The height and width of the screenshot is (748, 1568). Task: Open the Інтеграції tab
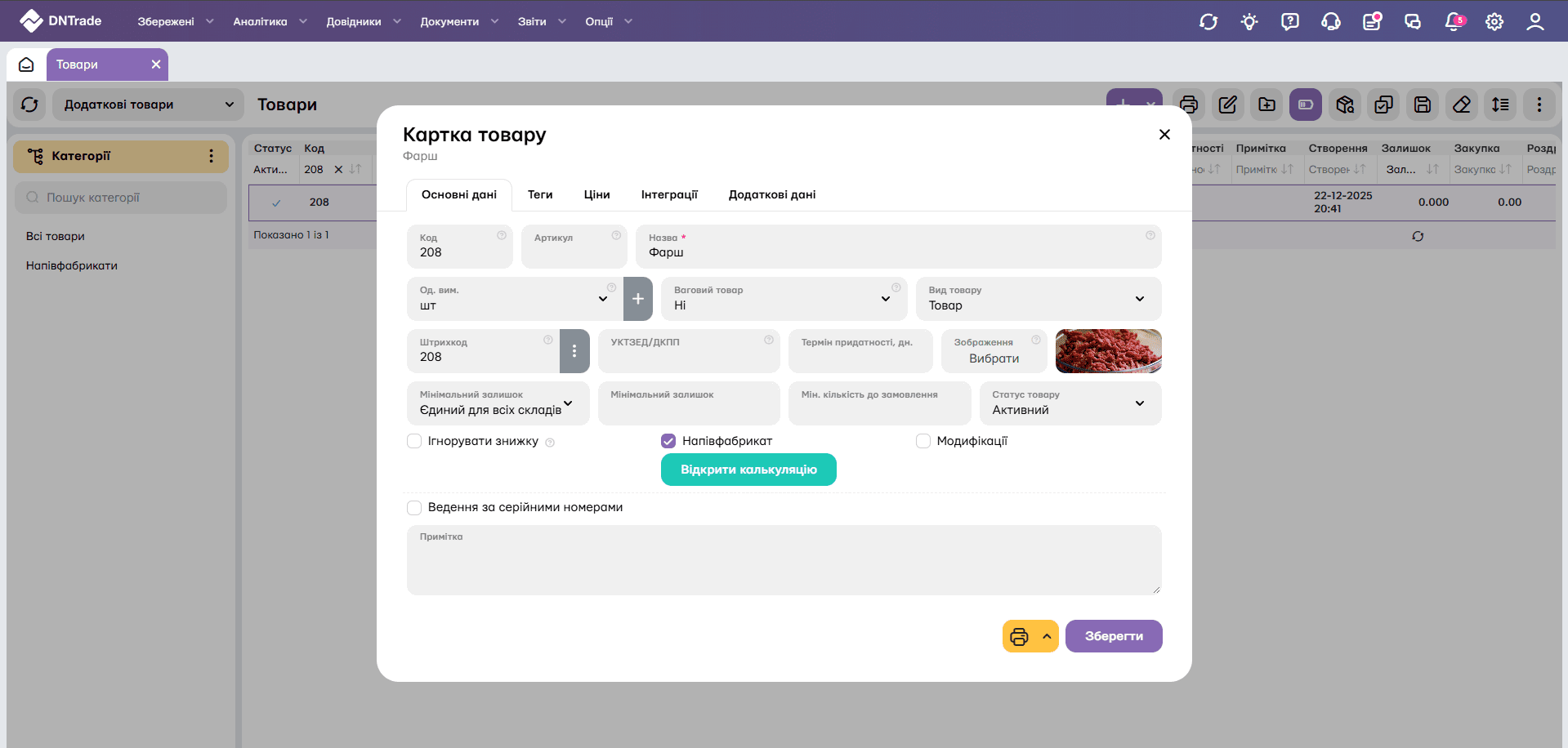pyautogui.click(x=669, y=194)
